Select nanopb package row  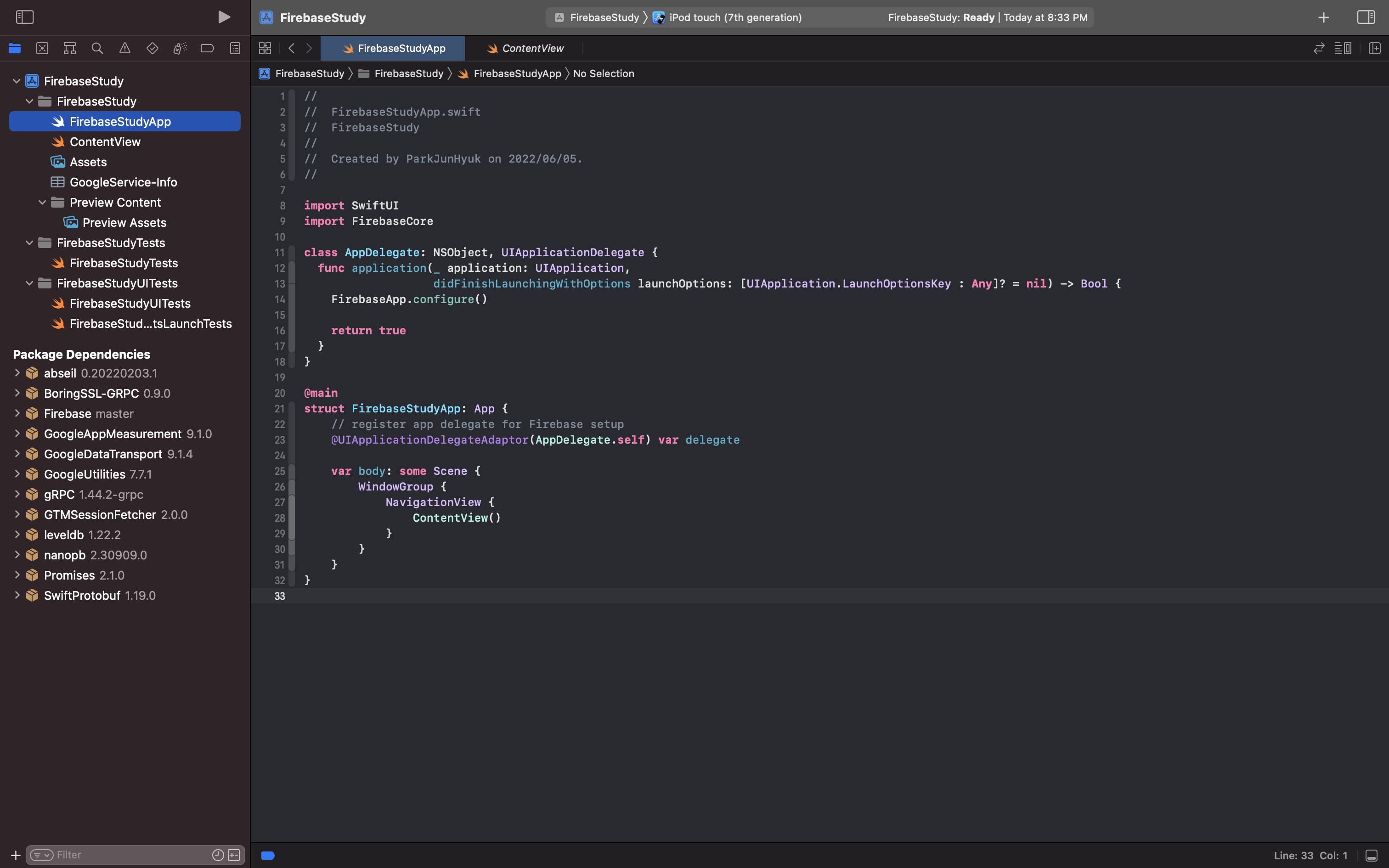[x=124, y=555]
